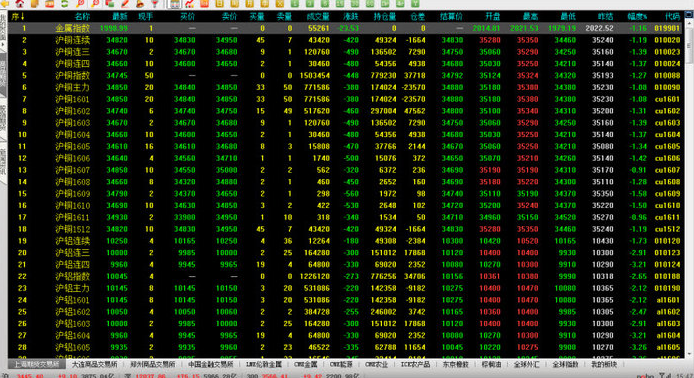Image resolution: width=694 pixels, height=378 pixels.
Task: Select the 沪铜主力 row
Action: (346, 87)
